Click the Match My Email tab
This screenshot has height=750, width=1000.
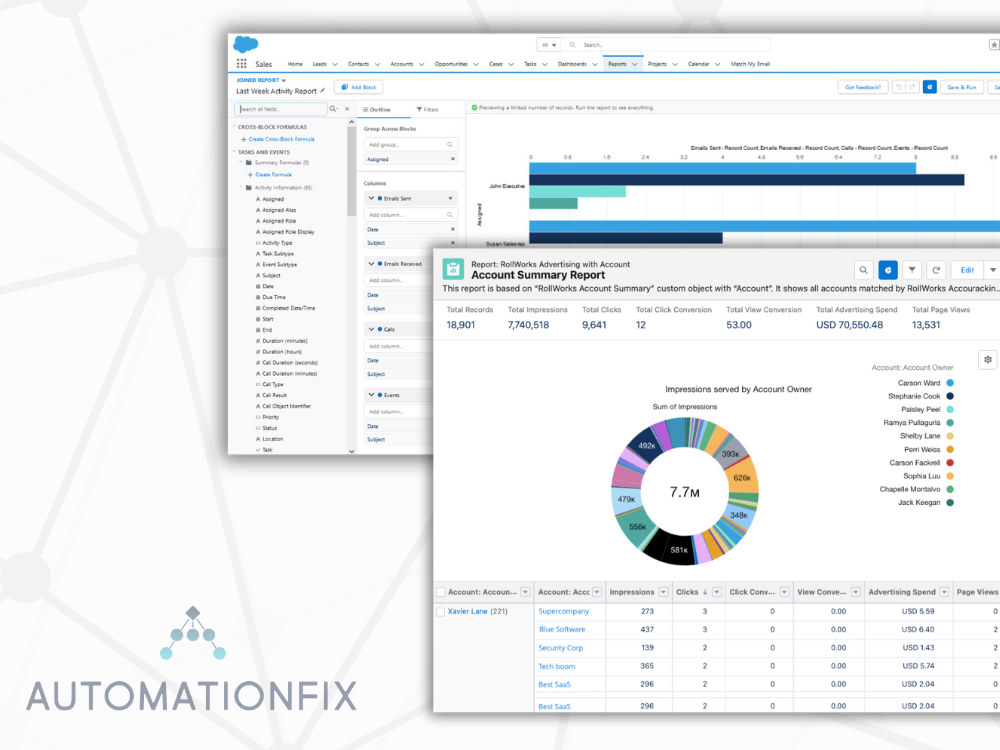750,64
